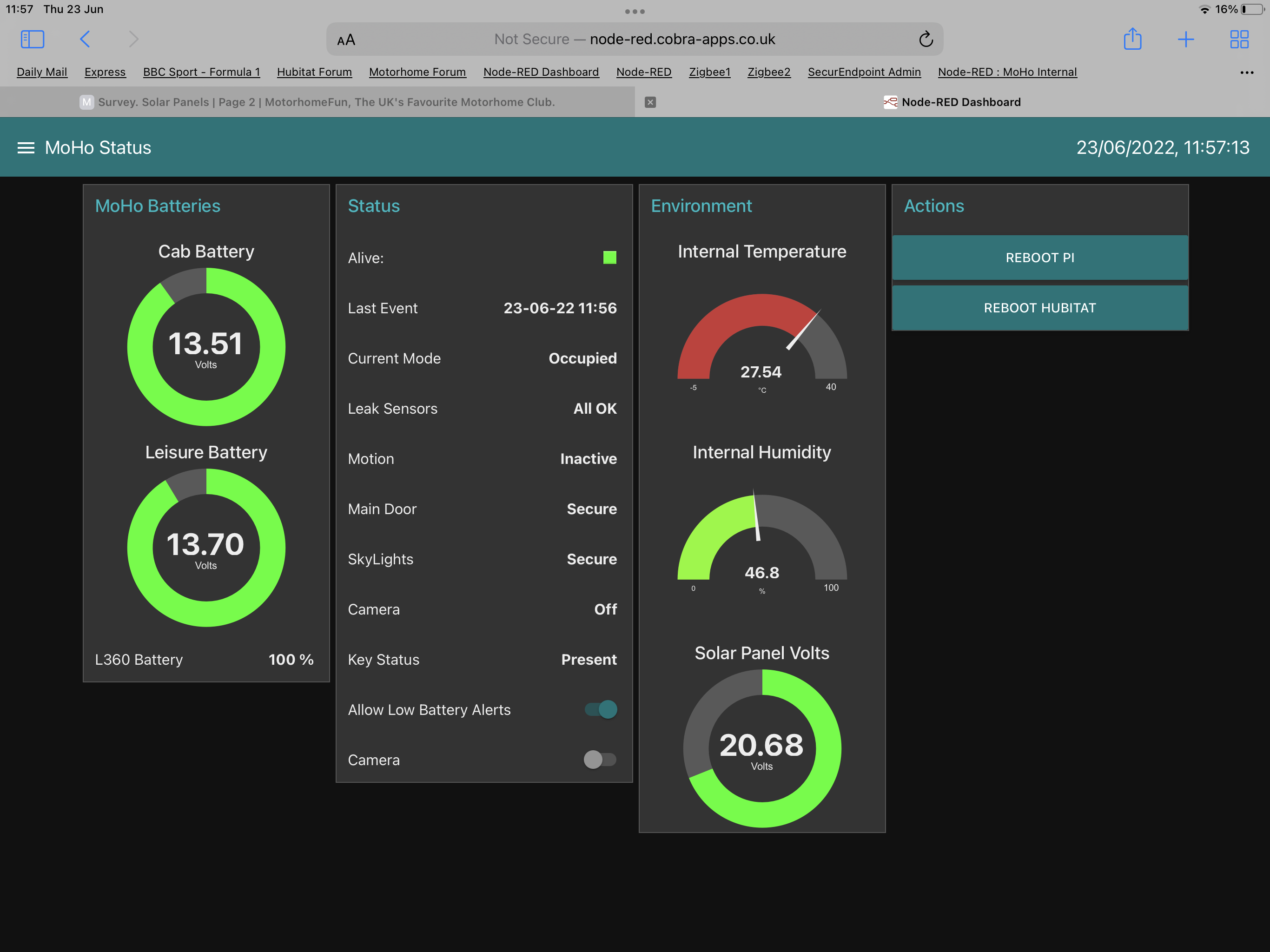Click the Motion Inactive value
Viewport: 1270px width, 952px height.
(x=589, y=459)
